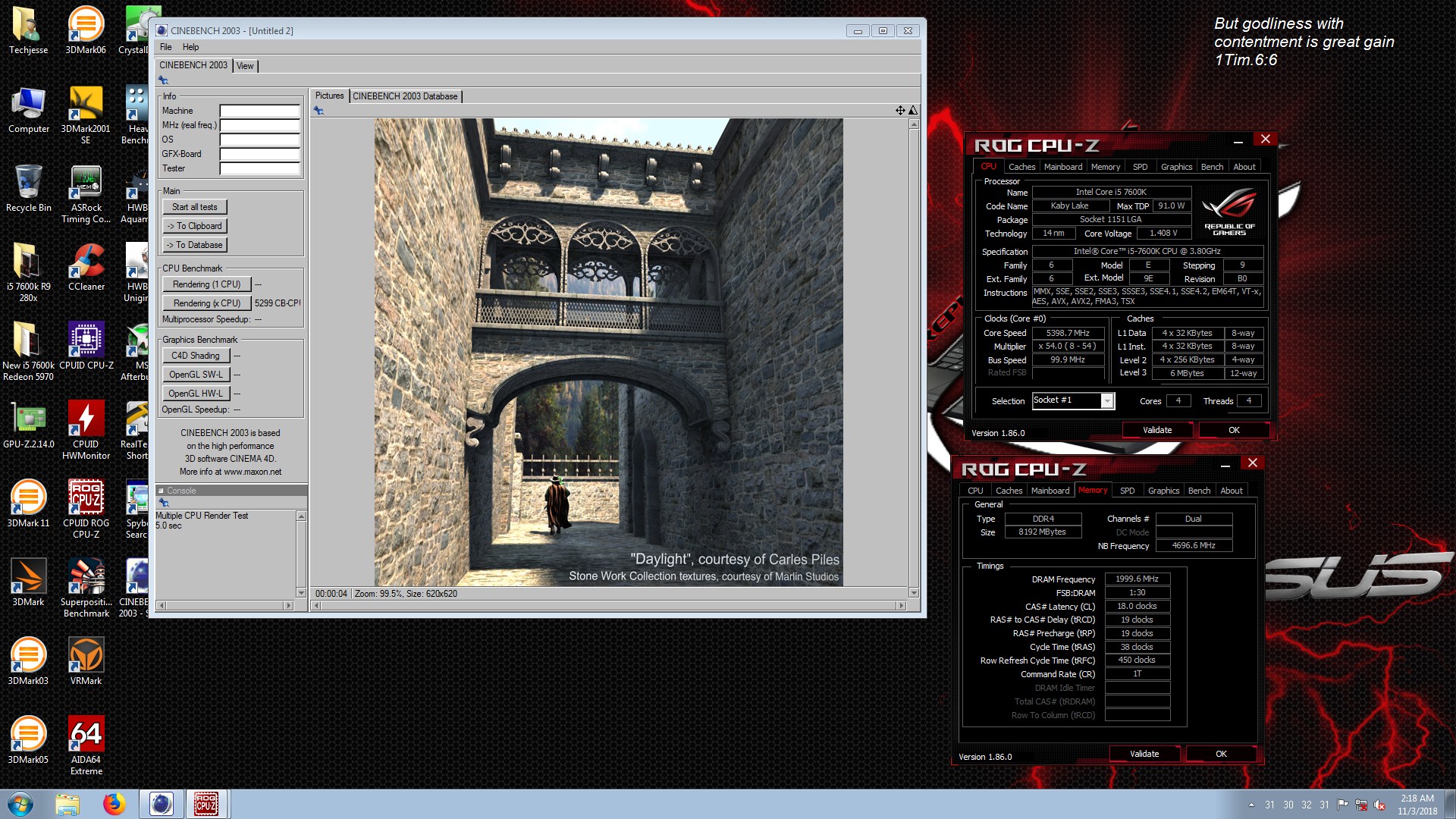Viewport: 1456px width, 819px height.
Task: Launch CPUID CPU-Z desktop shortcut
Action: coord(86,347)
